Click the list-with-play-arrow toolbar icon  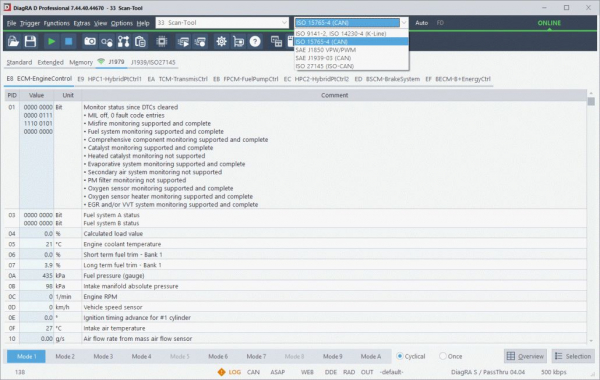[x=183, y=42]
